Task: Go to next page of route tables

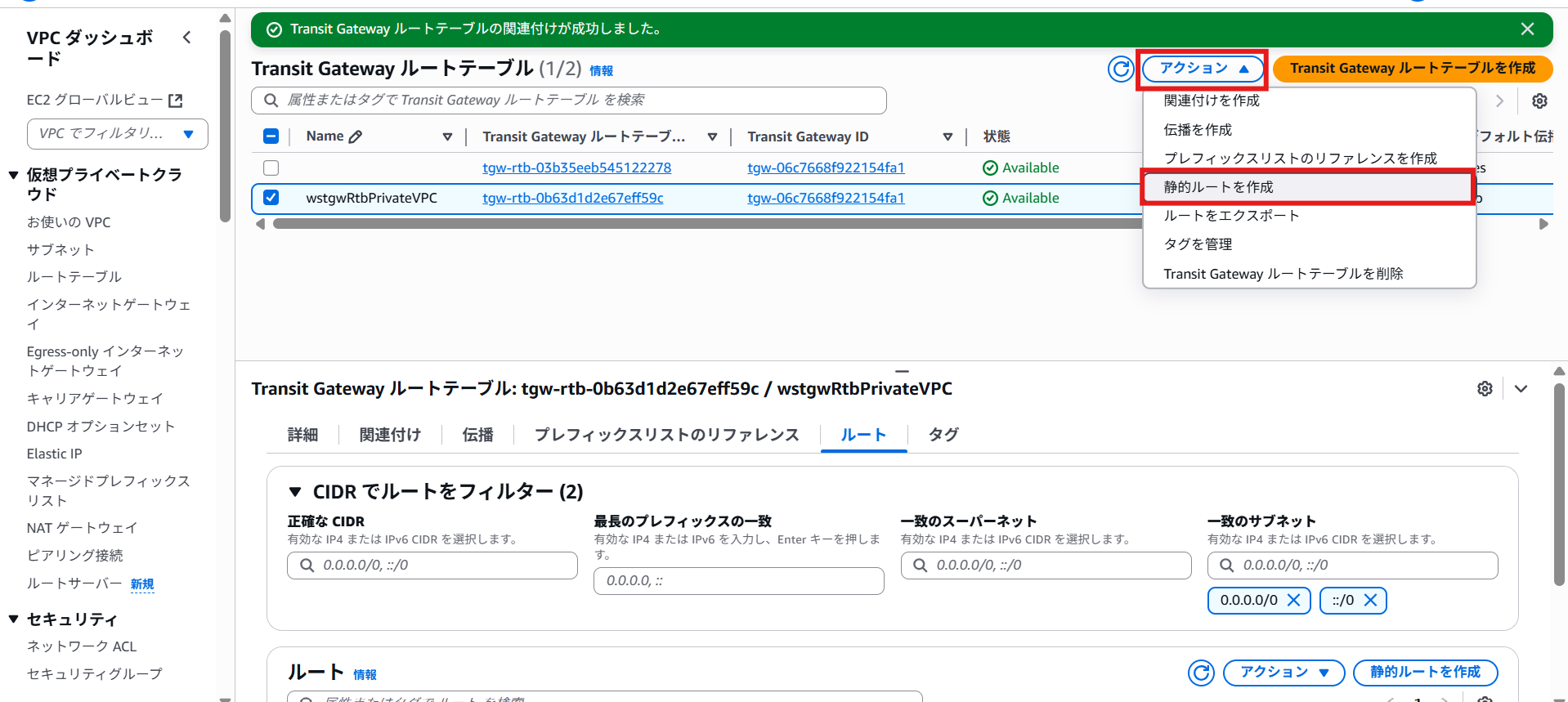Action: click(1499, 101)
